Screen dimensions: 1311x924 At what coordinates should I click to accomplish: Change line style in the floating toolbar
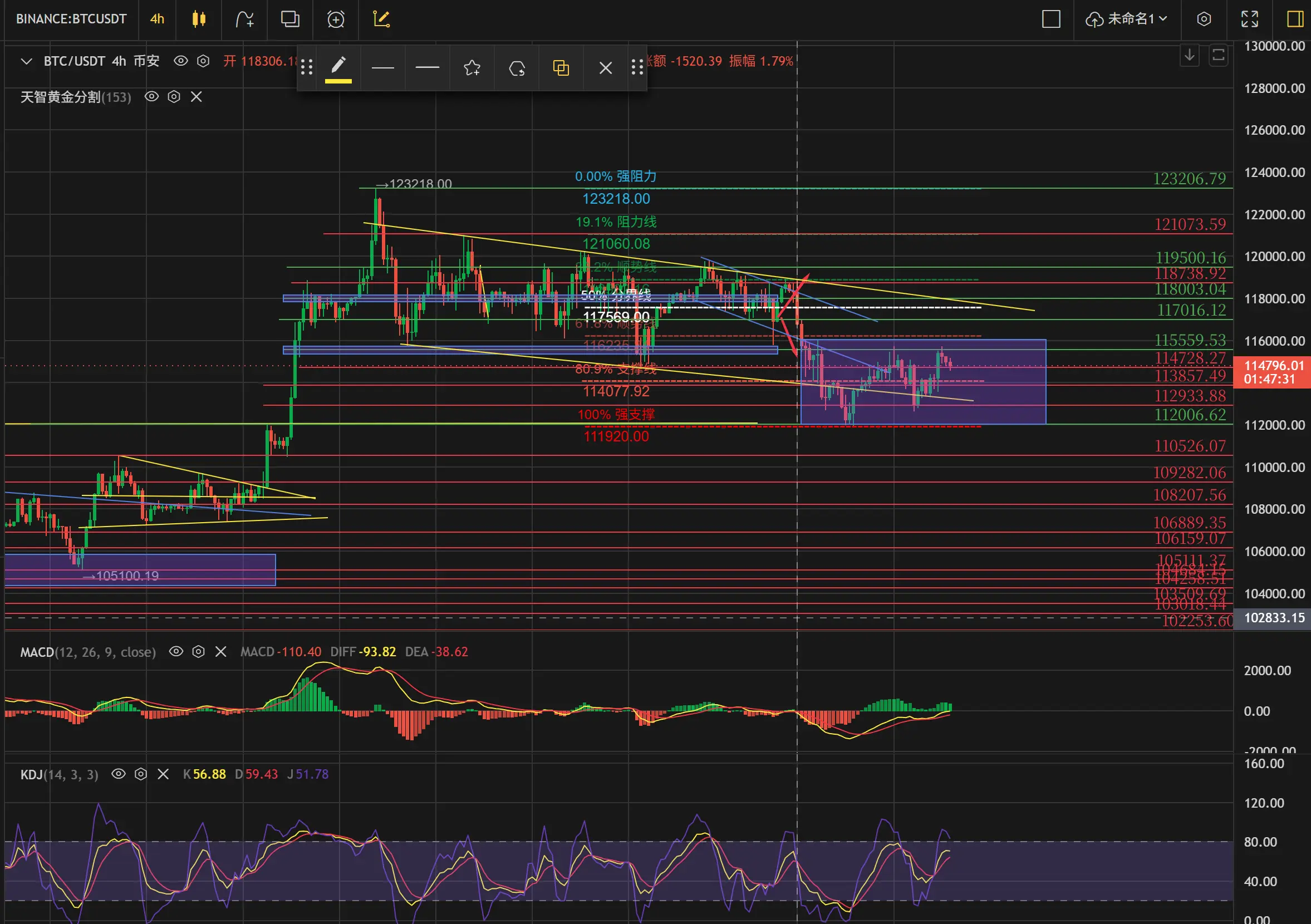click(x=382, y=67)
